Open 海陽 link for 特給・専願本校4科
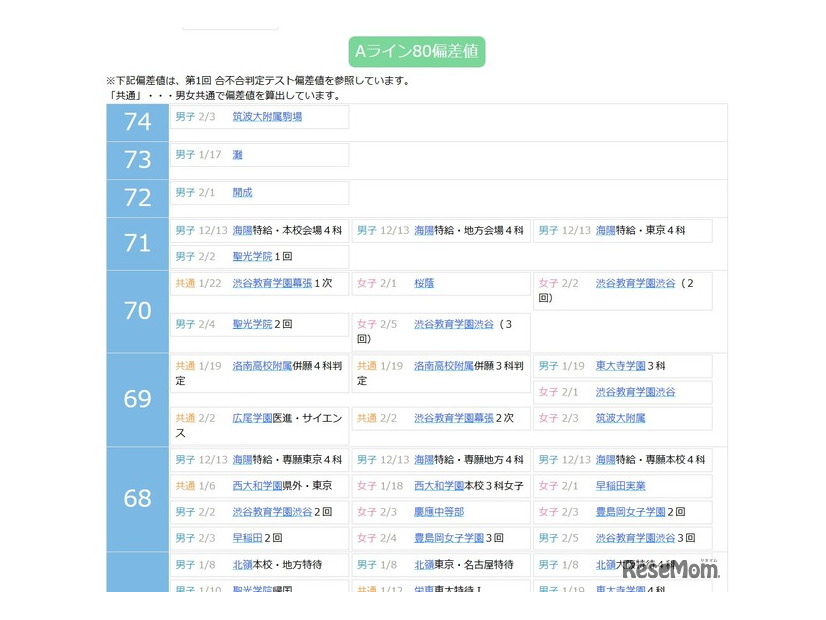 tap(606, 459)
